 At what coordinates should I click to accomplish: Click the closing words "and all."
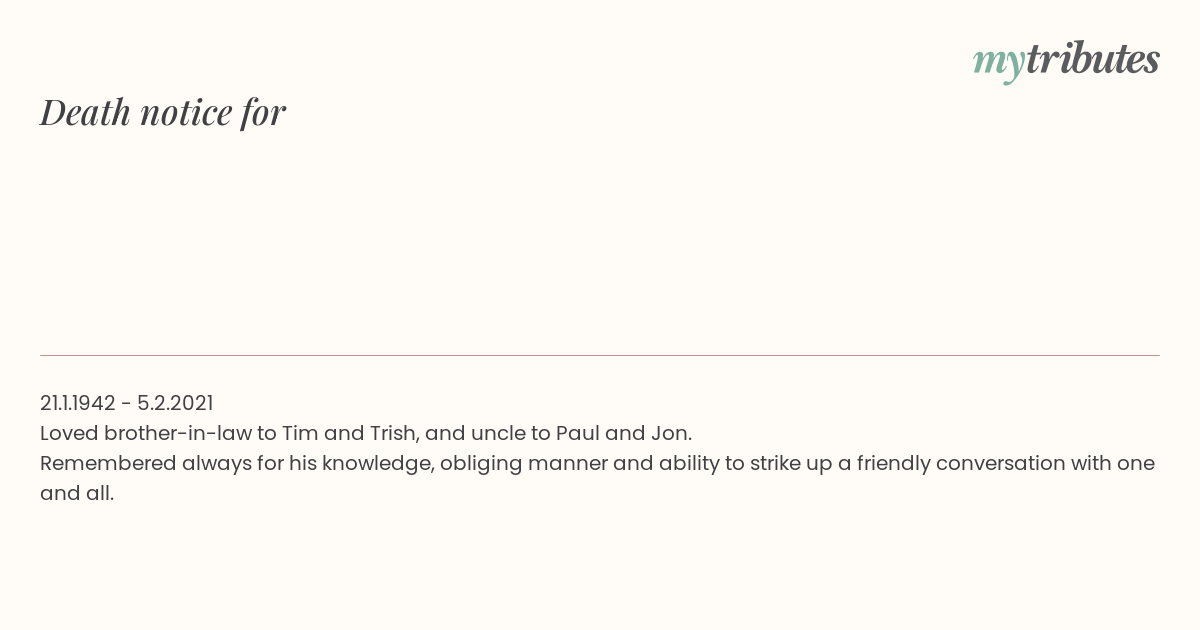[x=77, y=493]
